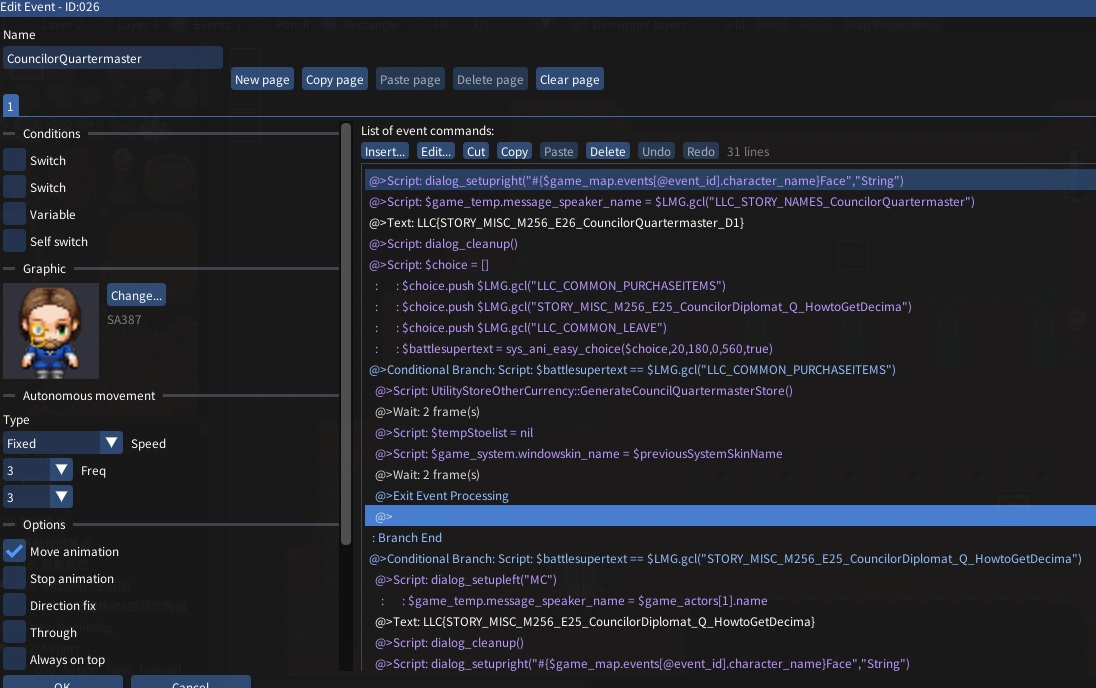Viewport: 1096px width, 688px height.
Task: Change the event graphic
Action: tap(136, 295)
